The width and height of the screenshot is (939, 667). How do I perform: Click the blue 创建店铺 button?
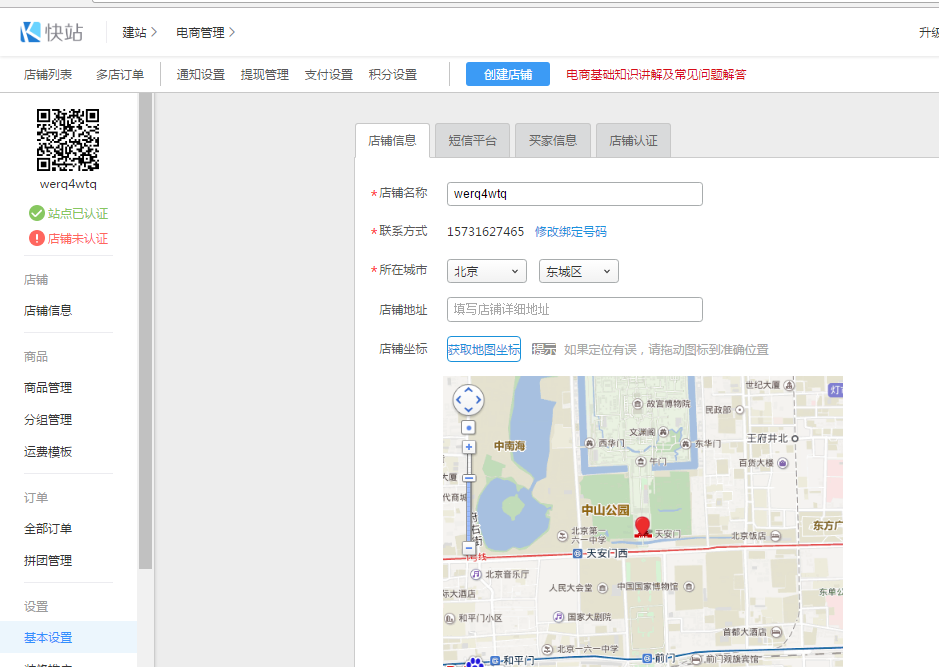click(x=508, y=74)
